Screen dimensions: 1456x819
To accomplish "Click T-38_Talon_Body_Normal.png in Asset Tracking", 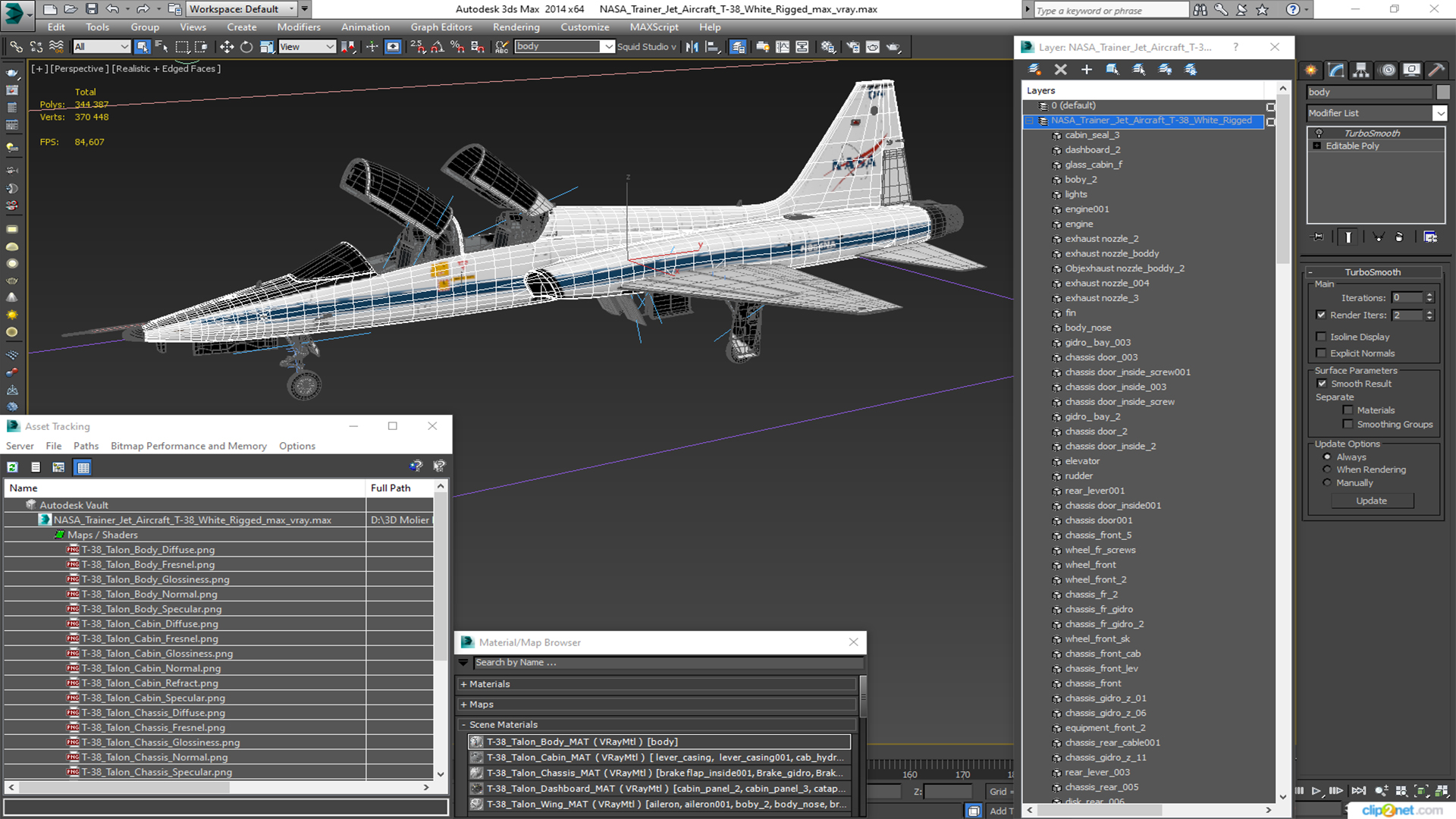I will 149,595.
